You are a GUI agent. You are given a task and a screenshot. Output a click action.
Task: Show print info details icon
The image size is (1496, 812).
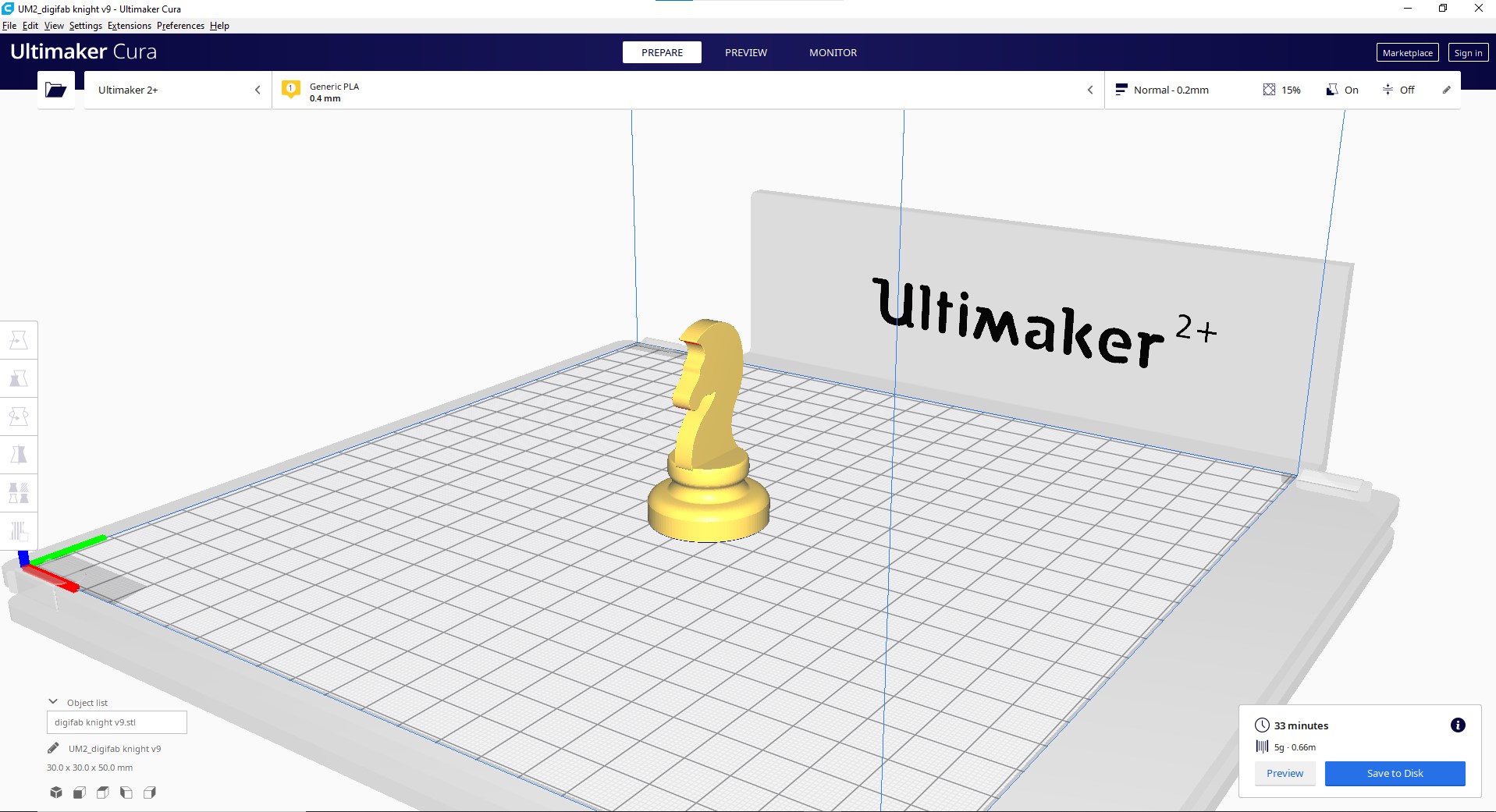pos(1457,725)
